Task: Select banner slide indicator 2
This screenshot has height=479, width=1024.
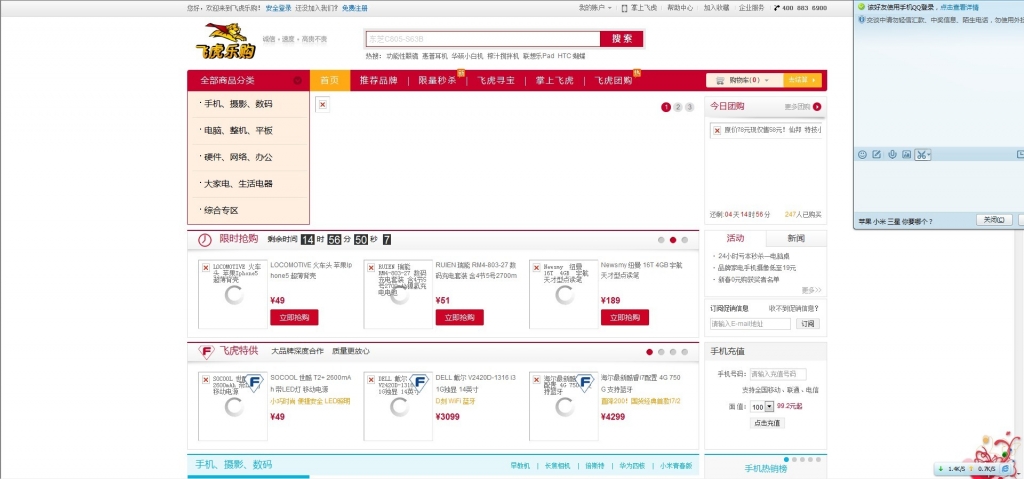Action: pyautogui.click(x=677, y=107)
